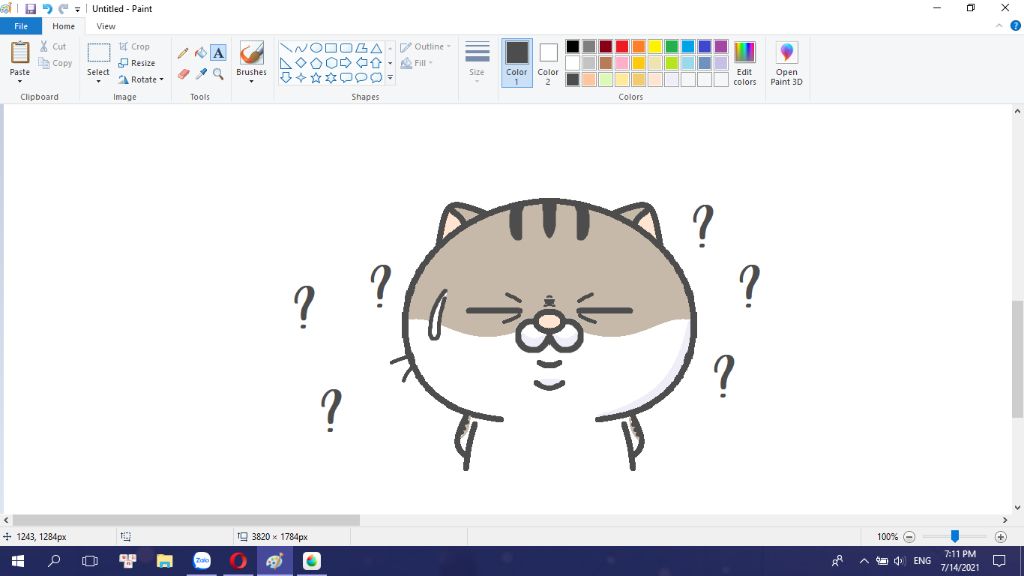Pick the black color swatch

[573, 46]
